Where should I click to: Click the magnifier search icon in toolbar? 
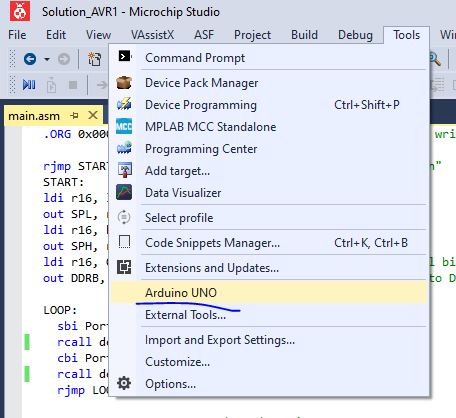[435, 59]
